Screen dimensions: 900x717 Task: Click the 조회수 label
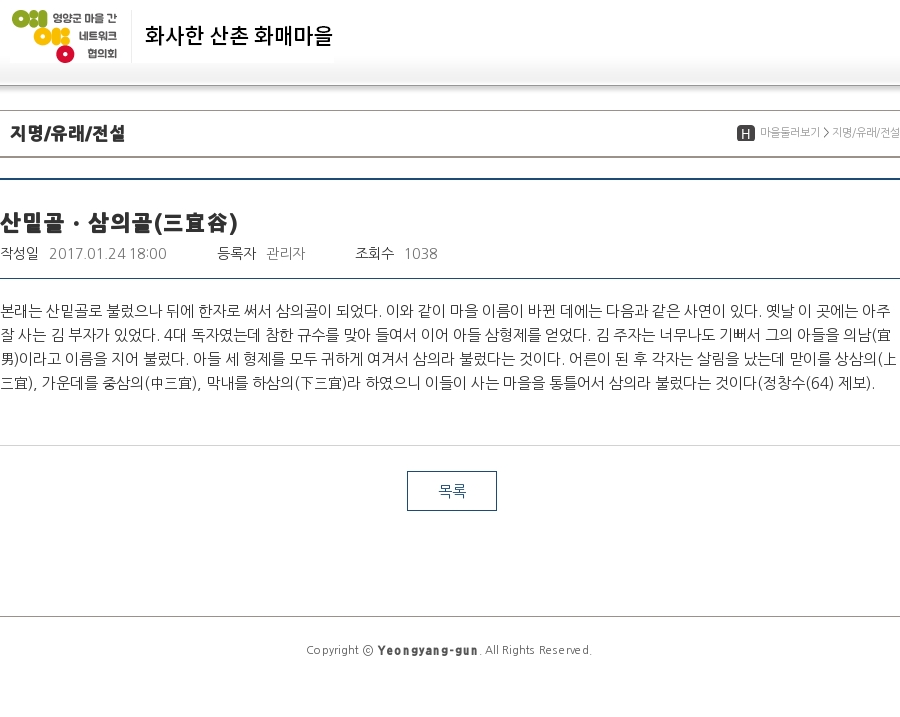375,253
